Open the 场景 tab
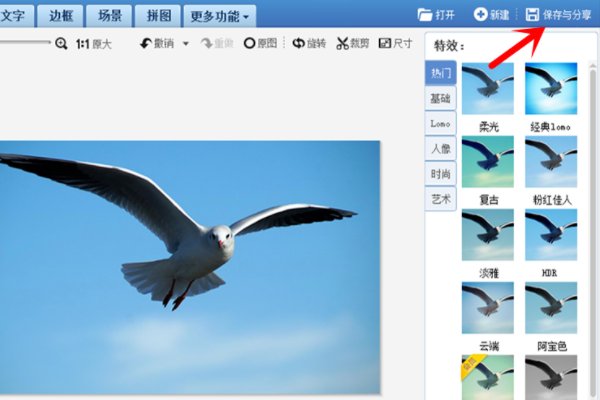This screenshot has width=600, height=400. tap(109, 16)
